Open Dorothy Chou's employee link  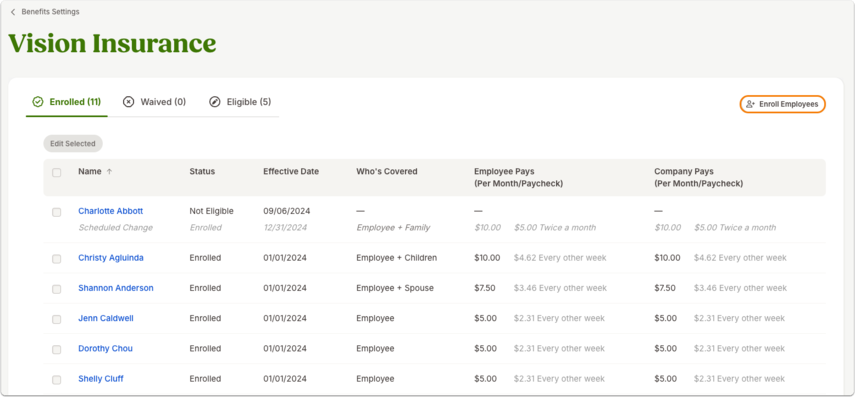(x=105, y=348)
